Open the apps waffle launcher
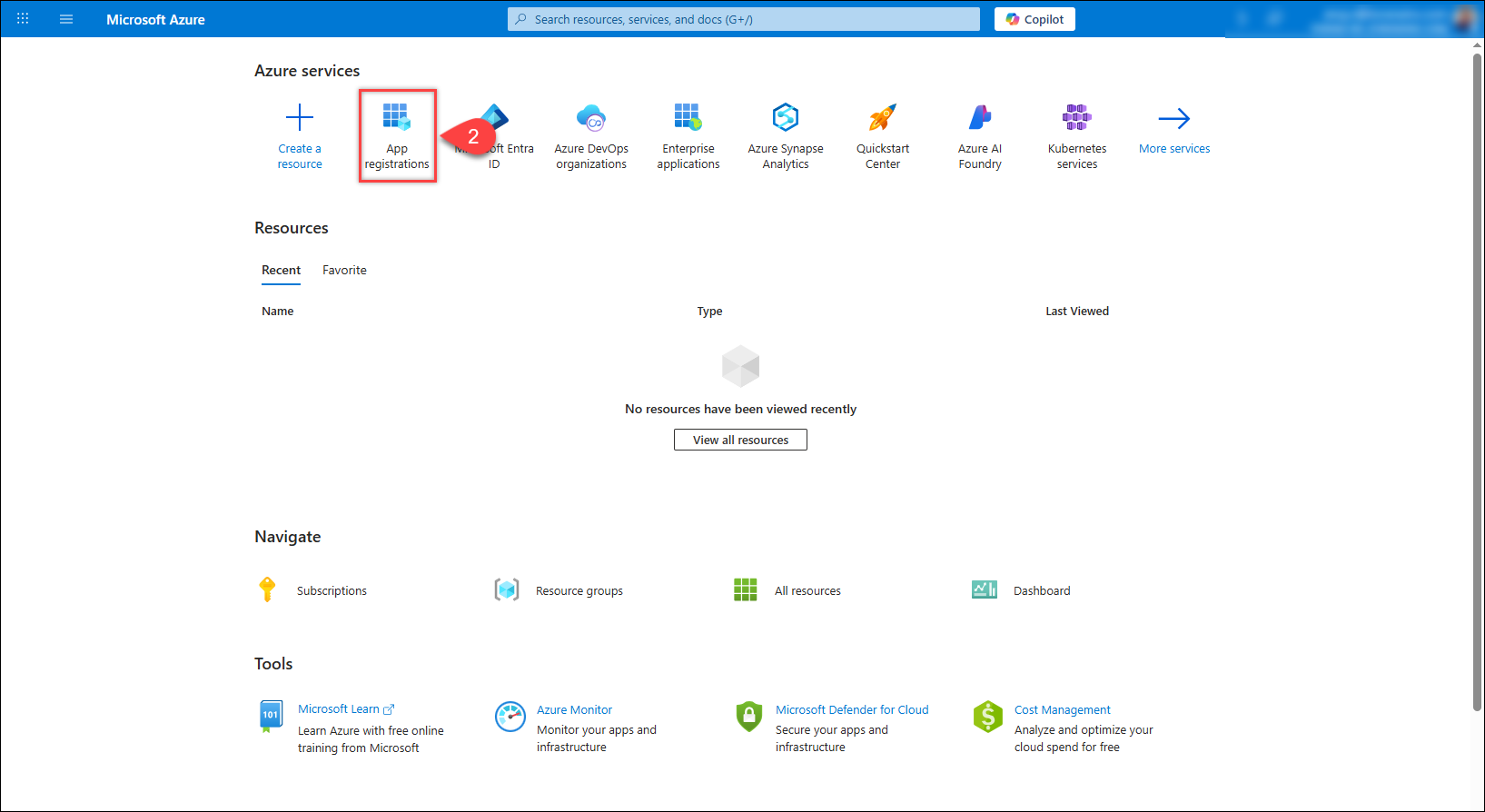 coord(23,19)
